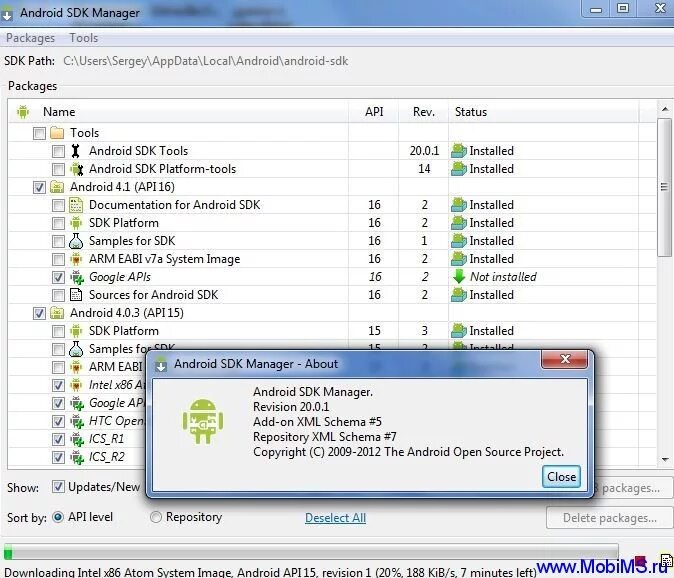Click the package list vertical scrollbar thumb

[x=665, y=187]
